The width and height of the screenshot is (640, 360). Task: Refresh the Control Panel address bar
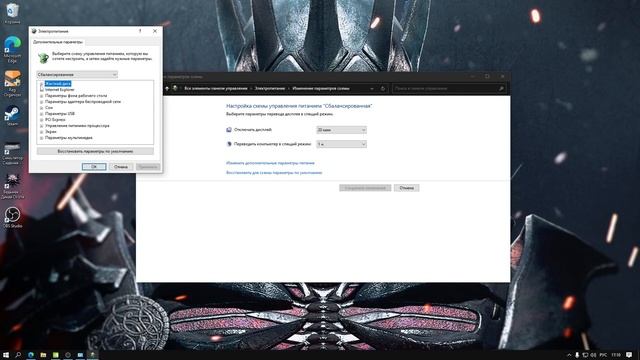pyautogui.click(x=382, y=88)
